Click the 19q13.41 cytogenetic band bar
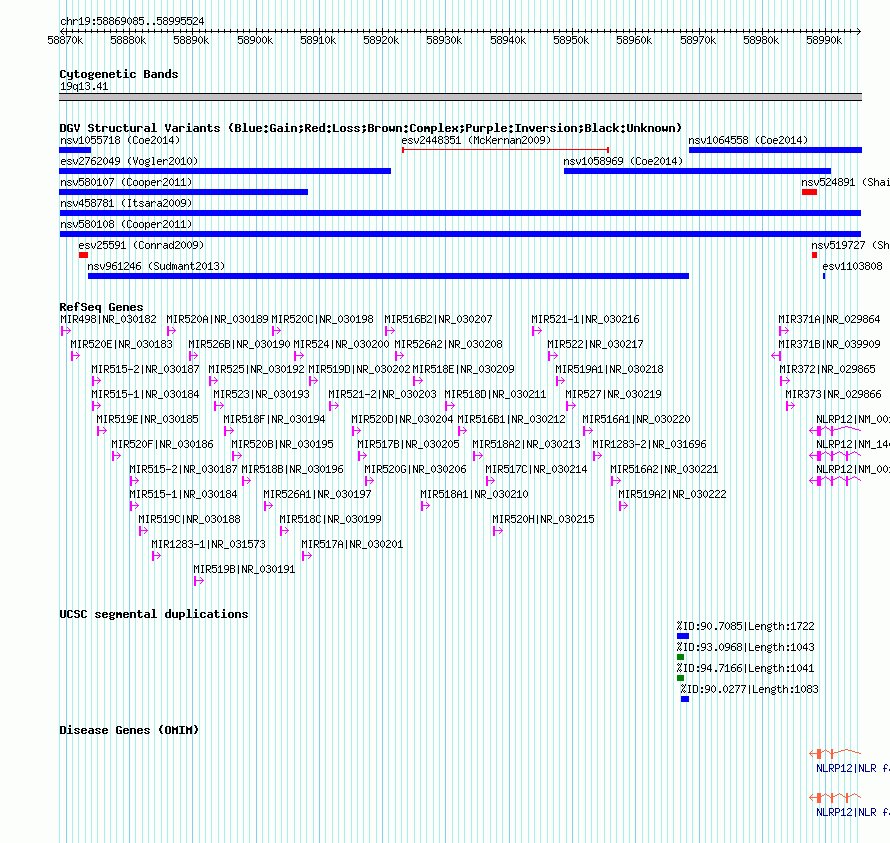 point(460,97)
